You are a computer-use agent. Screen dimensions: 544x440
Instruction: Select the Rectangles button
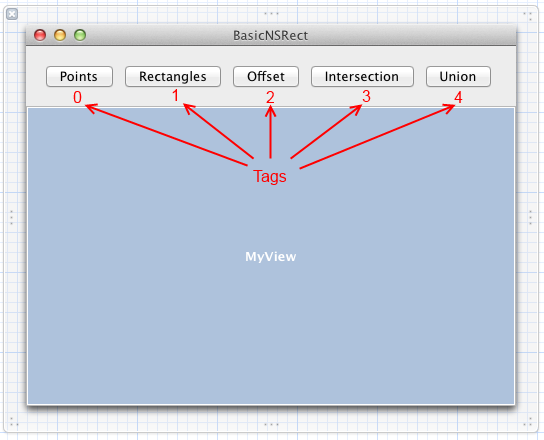click(173, 76)
